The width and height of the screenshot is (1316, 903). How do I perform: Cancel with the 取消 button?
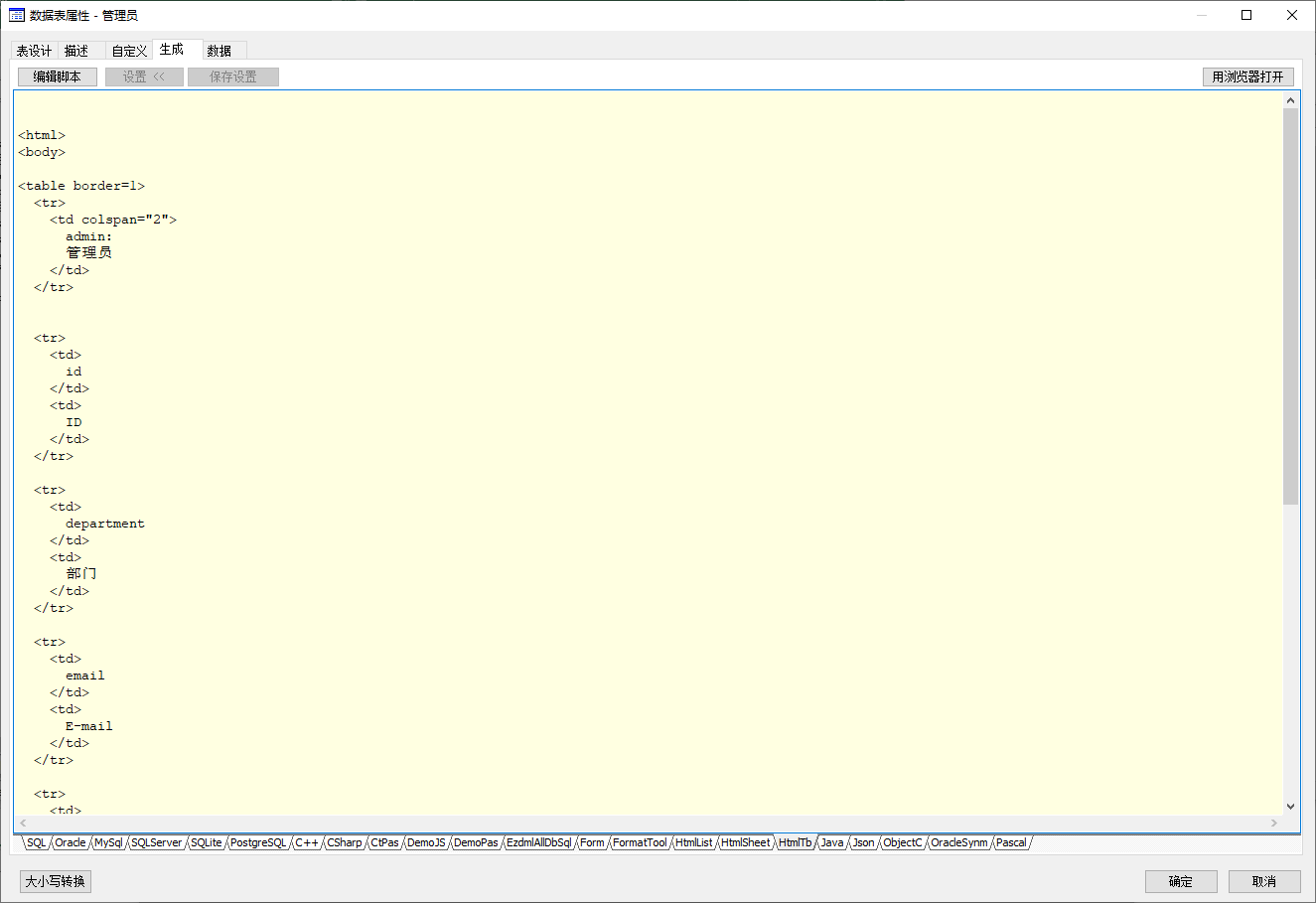pyautogui.click(x=1264, y=881)
